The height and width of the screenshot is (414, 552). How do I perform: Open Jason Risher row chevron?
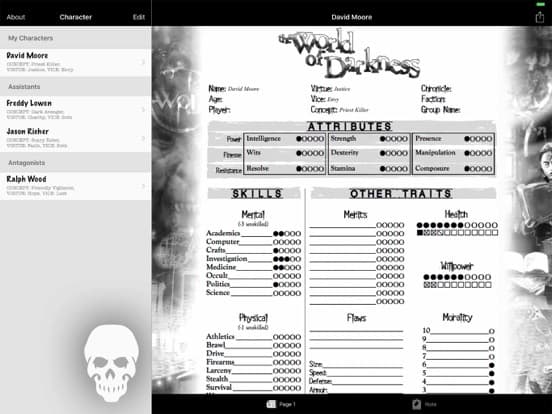pyautogui.click(x=143, y=138)
